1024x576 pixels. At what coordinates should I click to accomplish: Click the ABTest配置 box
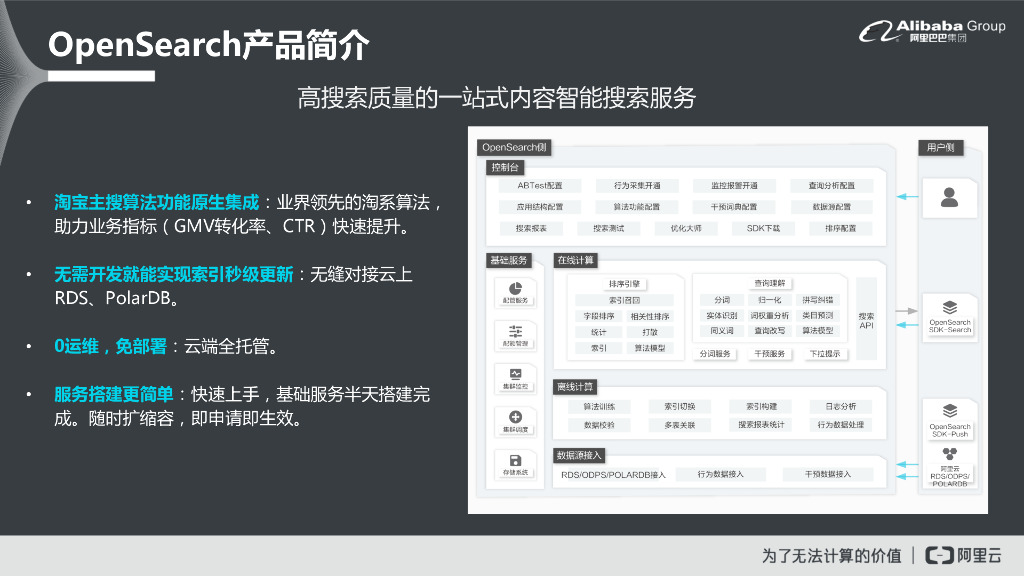[x=539, y=185]
